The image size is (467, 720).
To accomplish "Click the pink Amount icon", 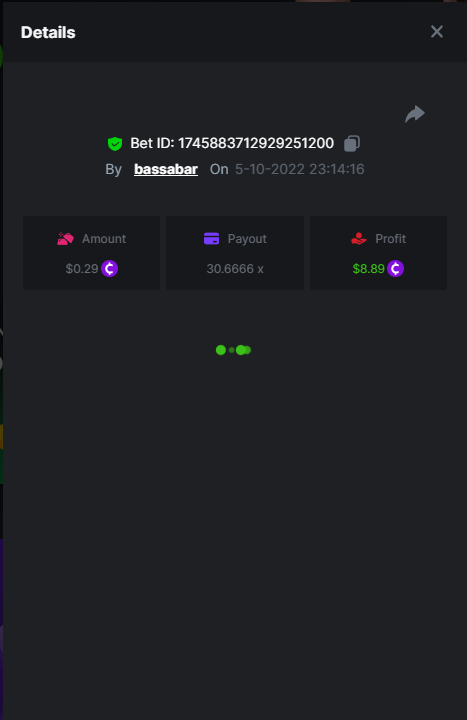I will (65, 239).
